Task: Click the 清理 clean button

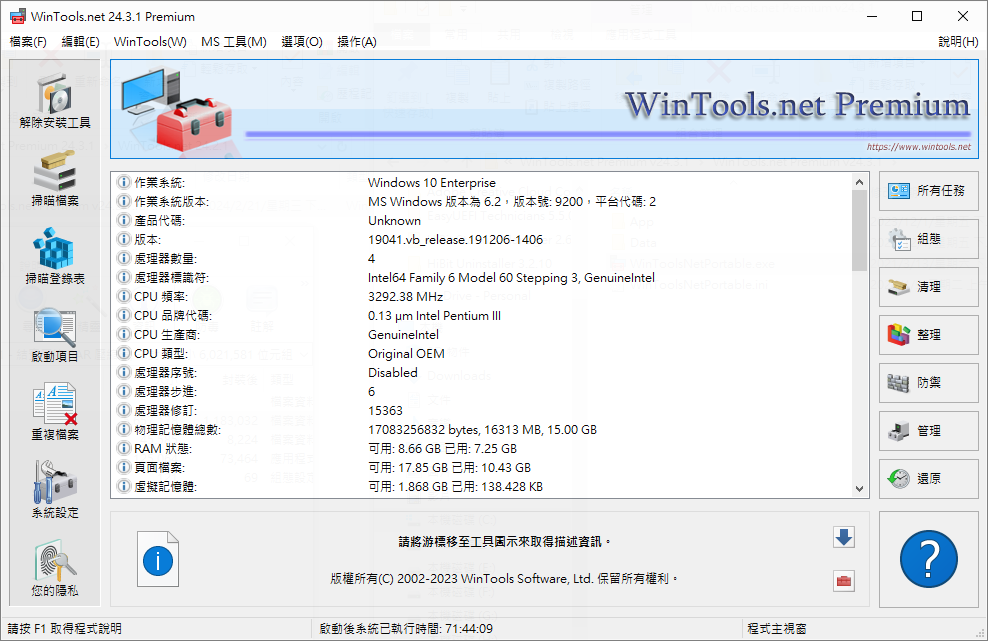Action: (x=928, y=287)
